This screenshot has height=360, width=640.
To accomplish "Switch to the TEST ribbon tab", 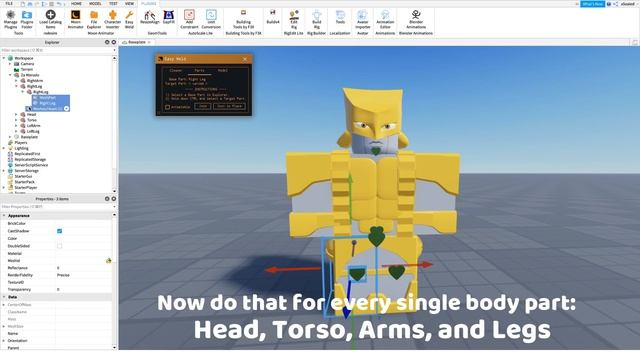I will click(113, 3).
